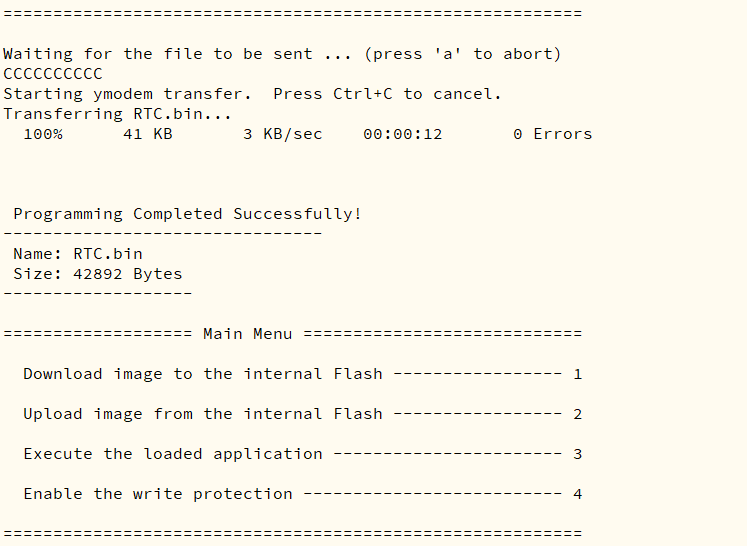The image size is (747, 546).
Task: Choose 'Execute the loaded application' menu line
Action: pyautogui.click(x=173, y=454)
